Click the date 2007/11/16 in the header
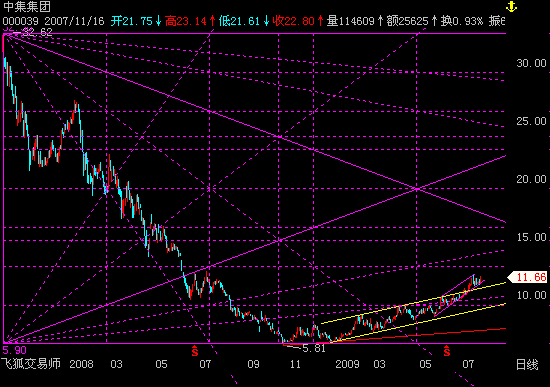 [x=74, y=21]
